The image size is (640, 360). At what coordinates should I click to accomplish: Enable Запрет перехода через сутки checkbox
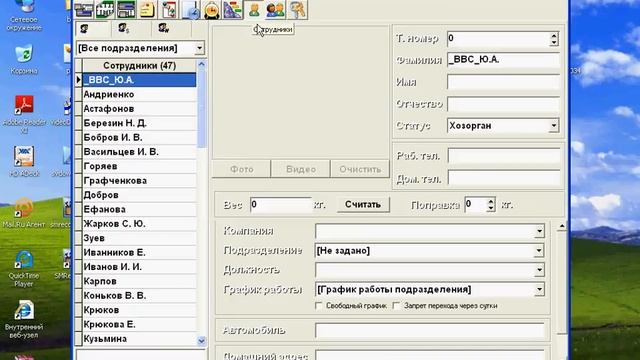click(x=396, y=305)
